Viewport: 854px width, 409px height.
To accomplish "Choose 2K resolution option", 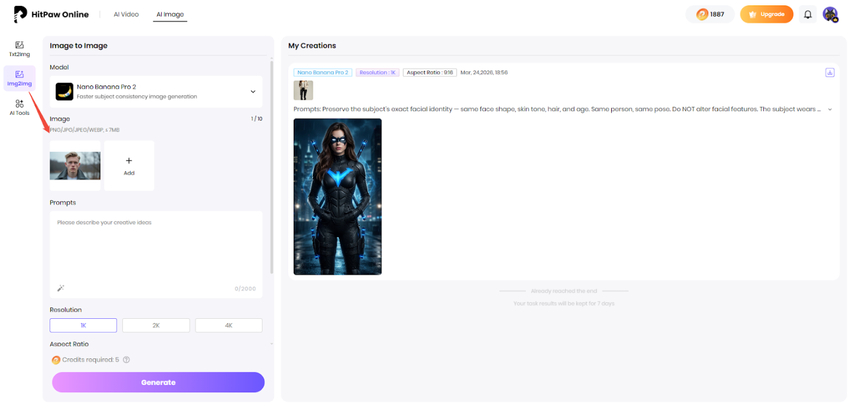I will point(155,326).
